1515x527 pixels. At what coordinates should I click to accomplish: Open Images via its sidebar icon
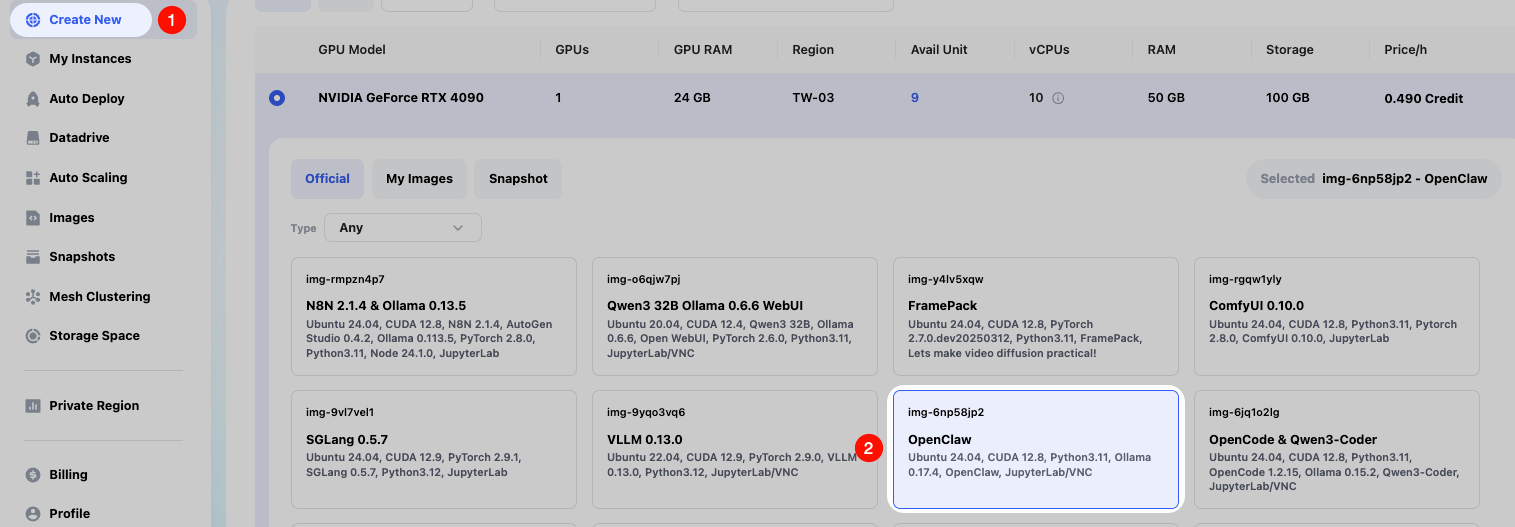(x=33, y=218)
